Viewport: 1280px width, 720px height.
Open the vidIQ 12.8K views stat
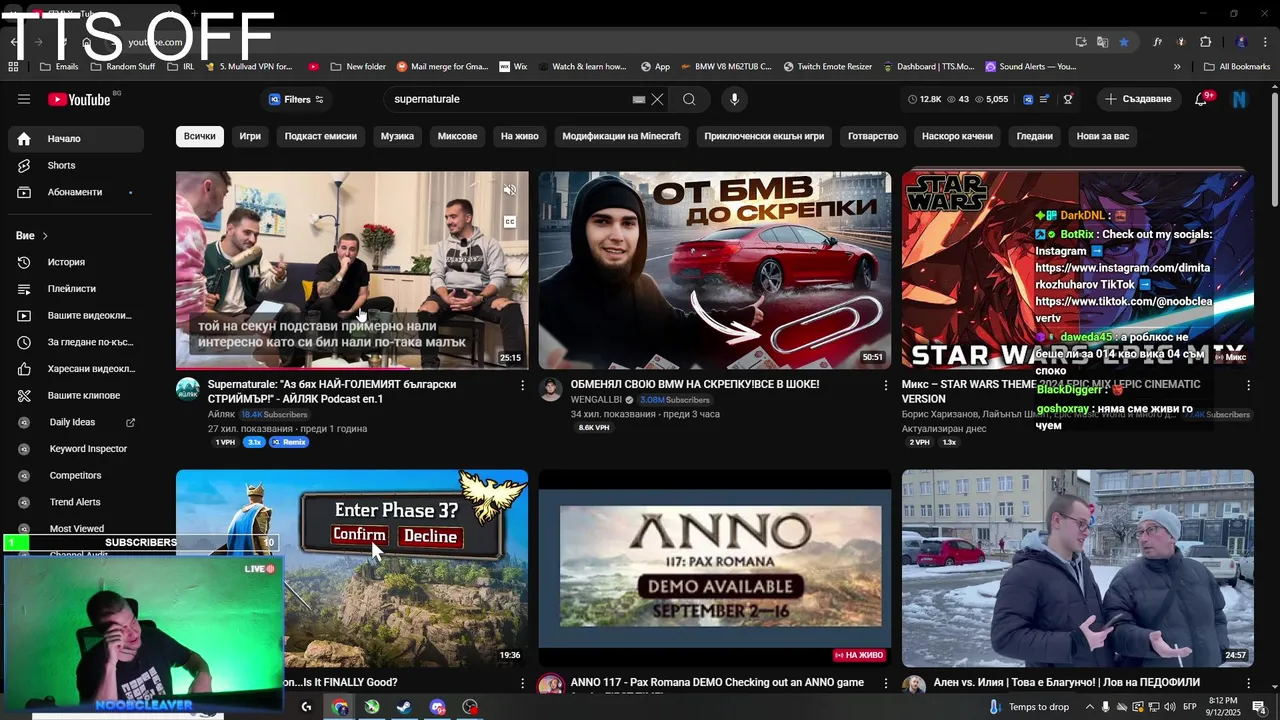(x=924, y=99)
